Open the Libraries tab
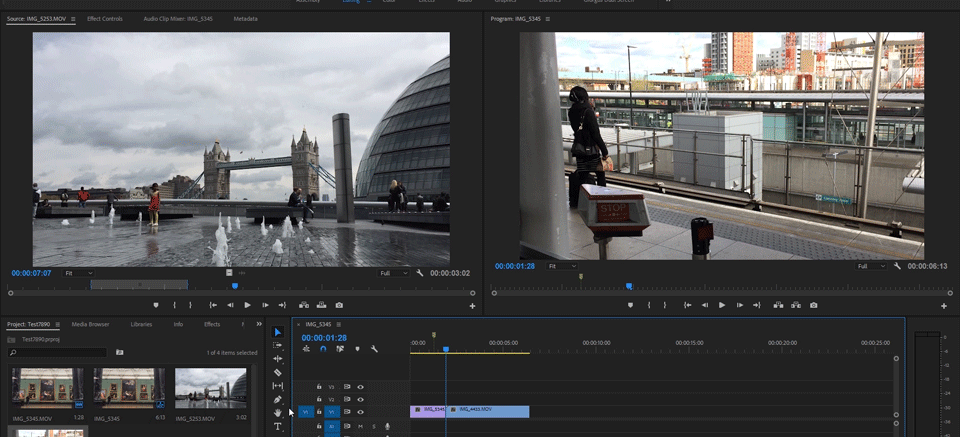 click(x=141, y=324)
